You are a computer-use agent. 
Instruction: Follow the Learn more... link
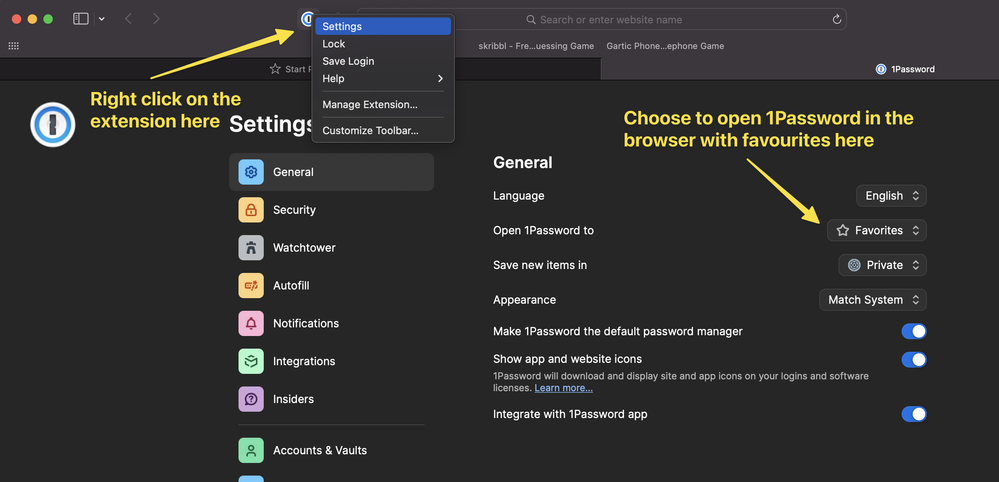coord(563,388)
